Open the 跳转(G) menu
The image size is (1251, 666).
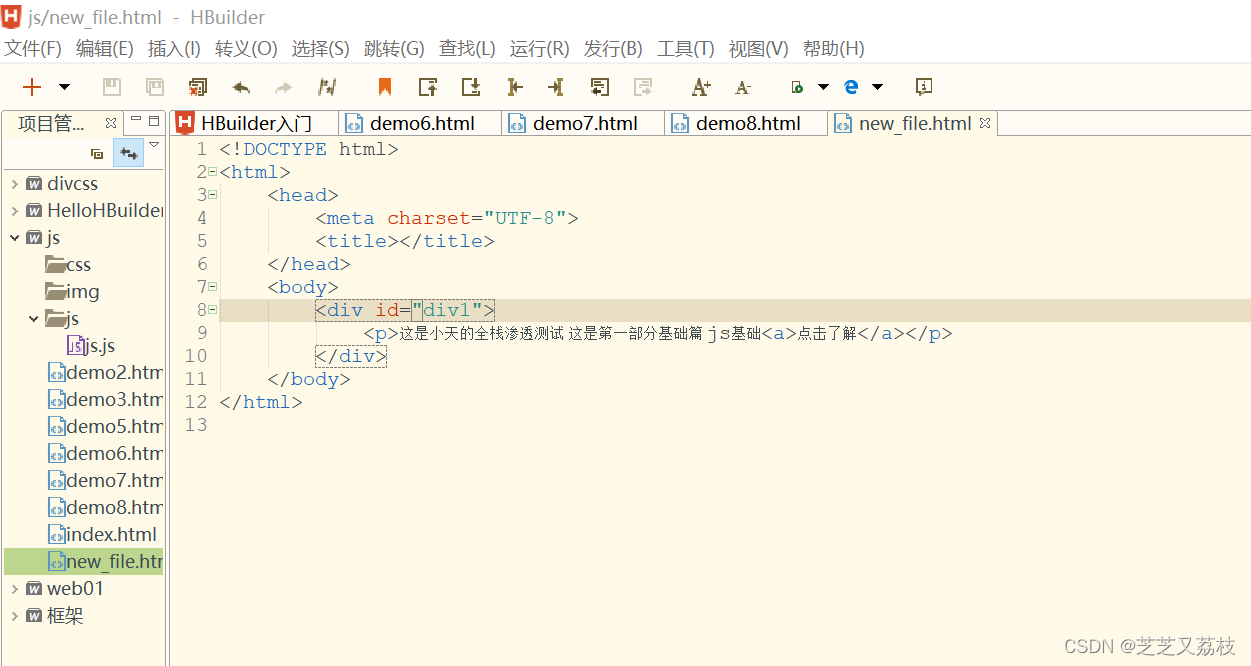(394, 49)
